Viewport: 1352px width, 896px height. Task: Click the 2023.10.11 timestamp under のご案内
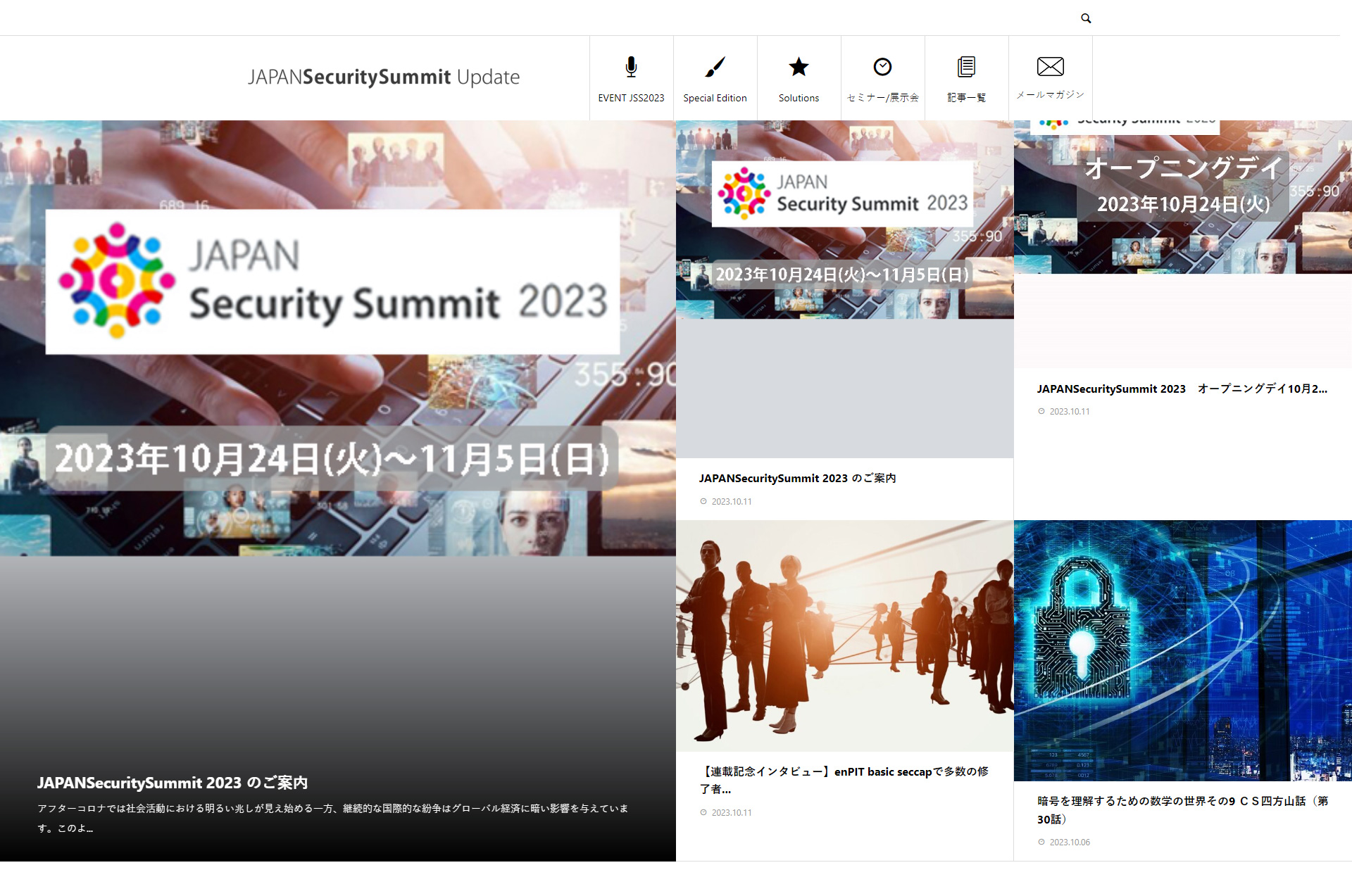pyautogui.click(x=730, y=502)
